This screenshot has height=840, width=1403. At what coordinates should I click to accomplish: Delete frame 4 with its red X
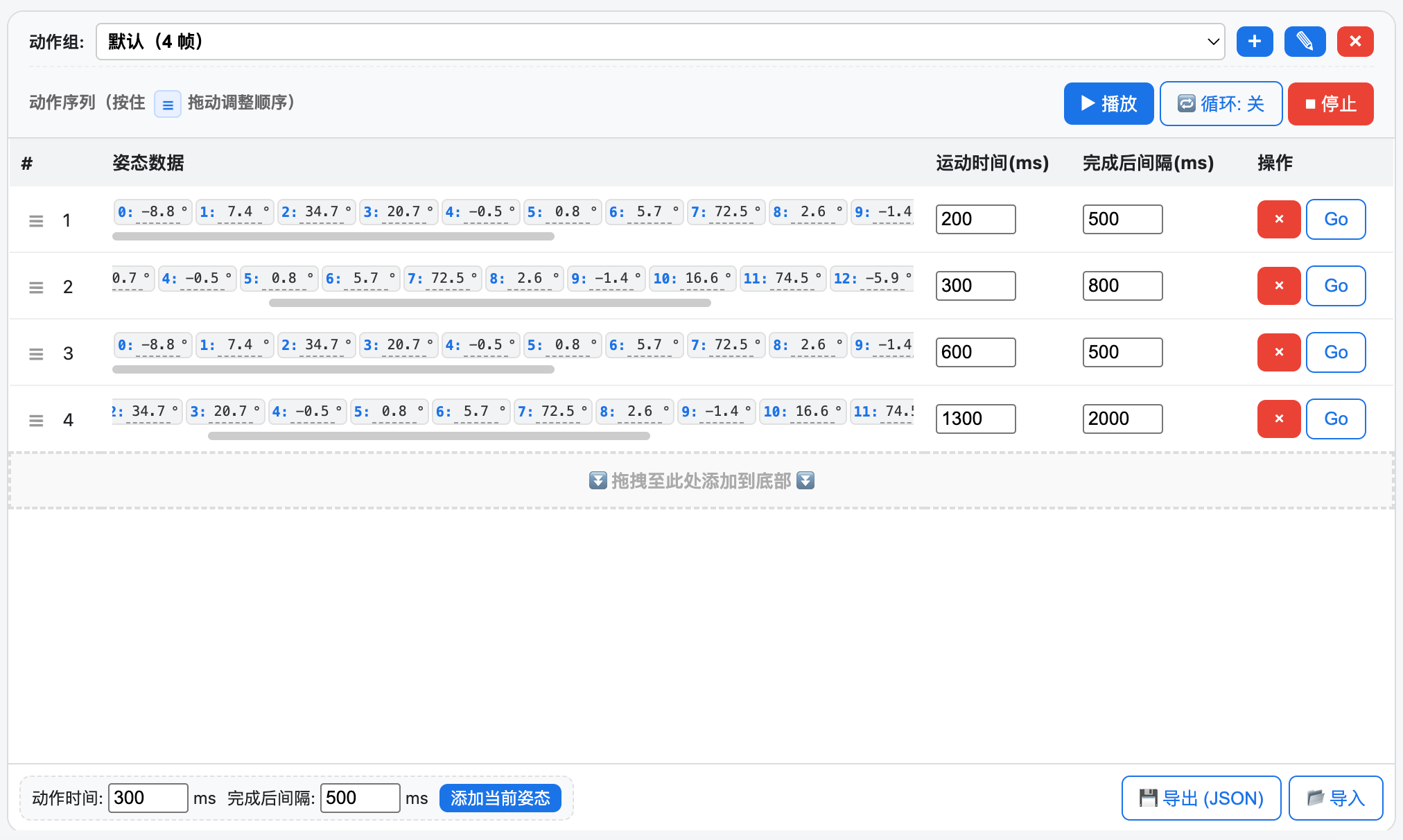click(1278, 419)
